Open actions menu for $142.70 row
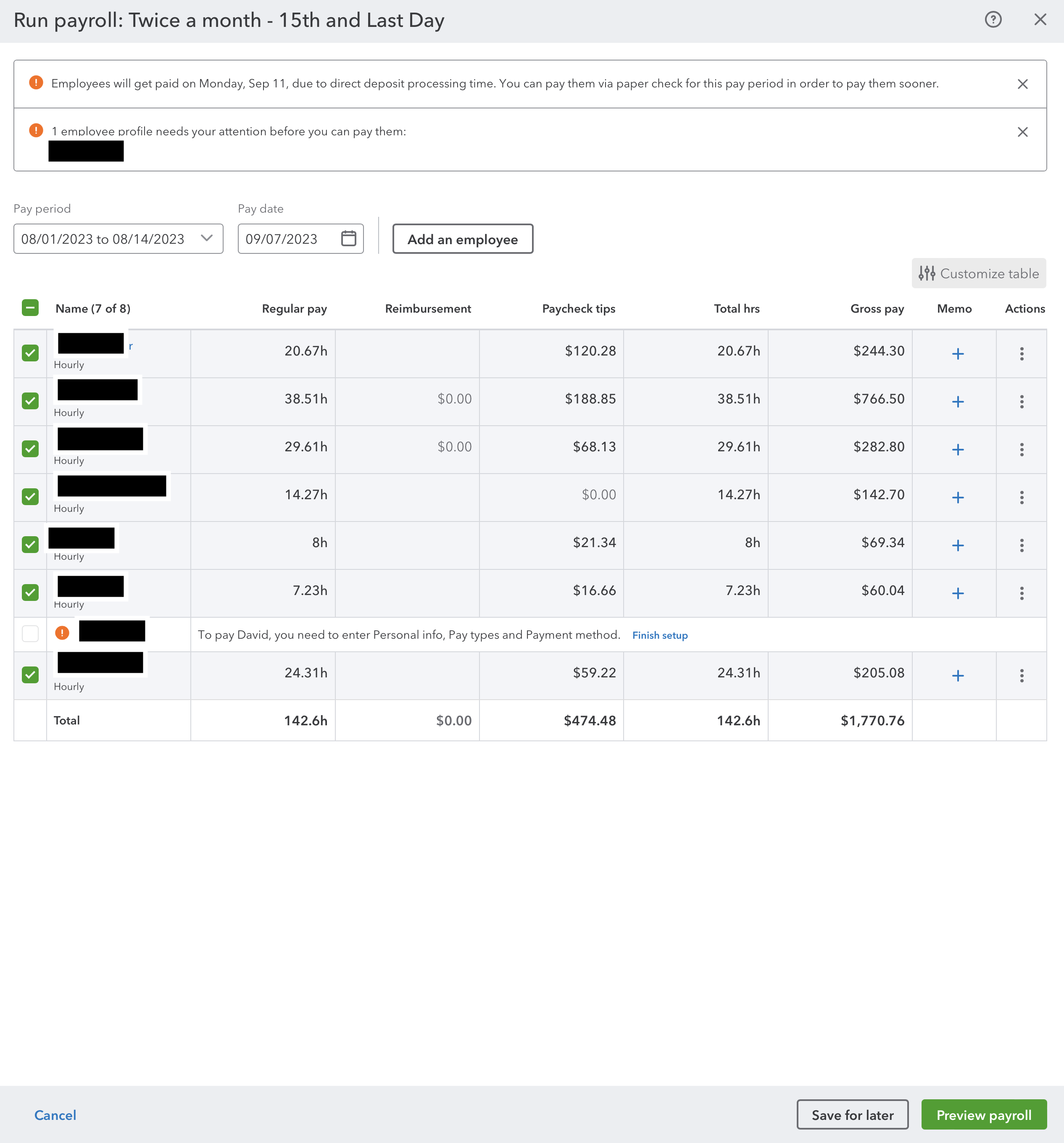The width and height of the screenshot is (1064, 1143). (x=1022, y=498)
